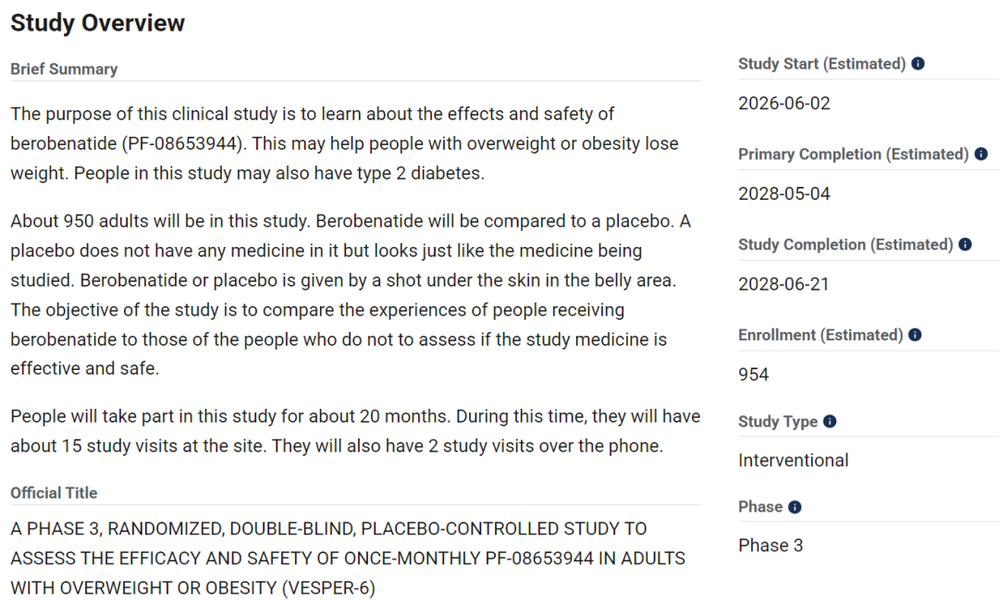Viewport: 999px width, 604px height.
Task: Click the Brief Summary section label
Action: click(64, 69)
